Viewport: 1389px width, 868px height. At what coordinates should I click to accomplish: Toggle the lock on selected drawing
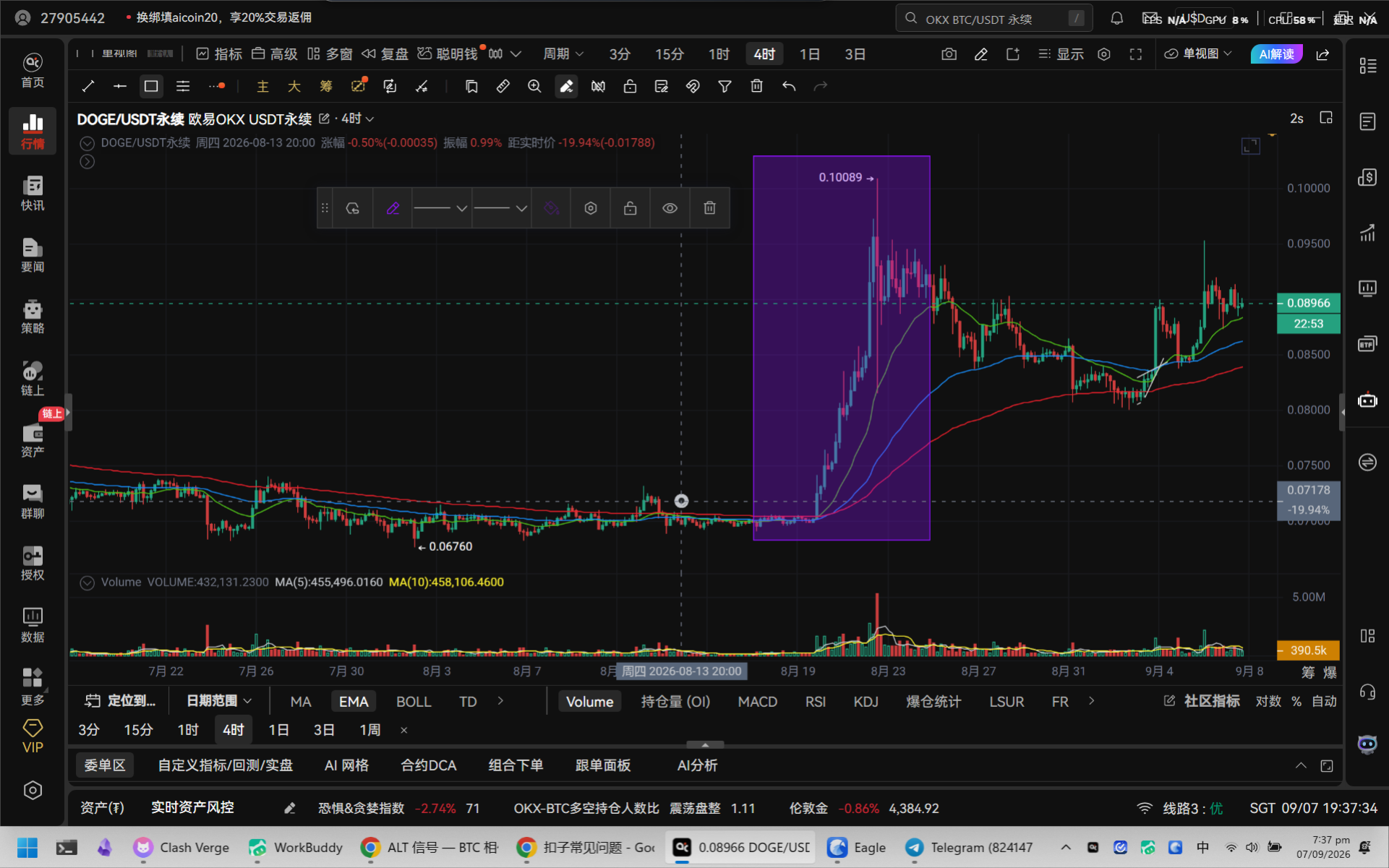(x=630, y=208)
